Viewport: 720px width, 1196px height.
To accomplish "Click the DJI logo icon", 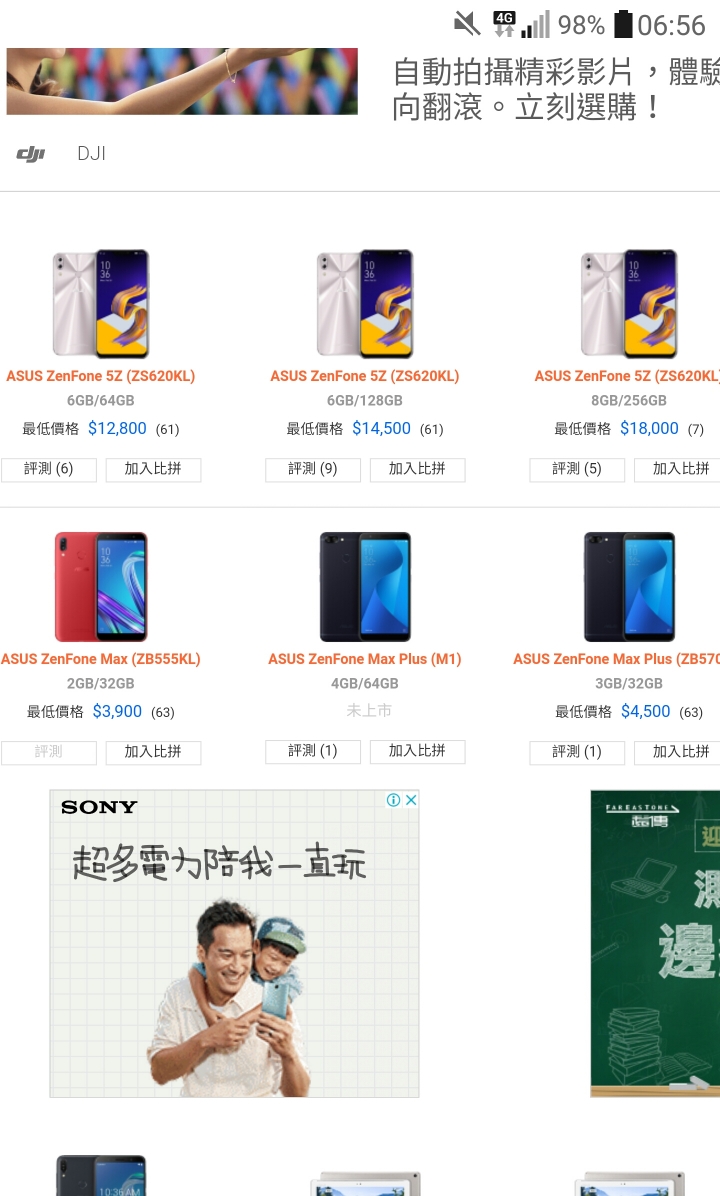I will coord(31,154).
